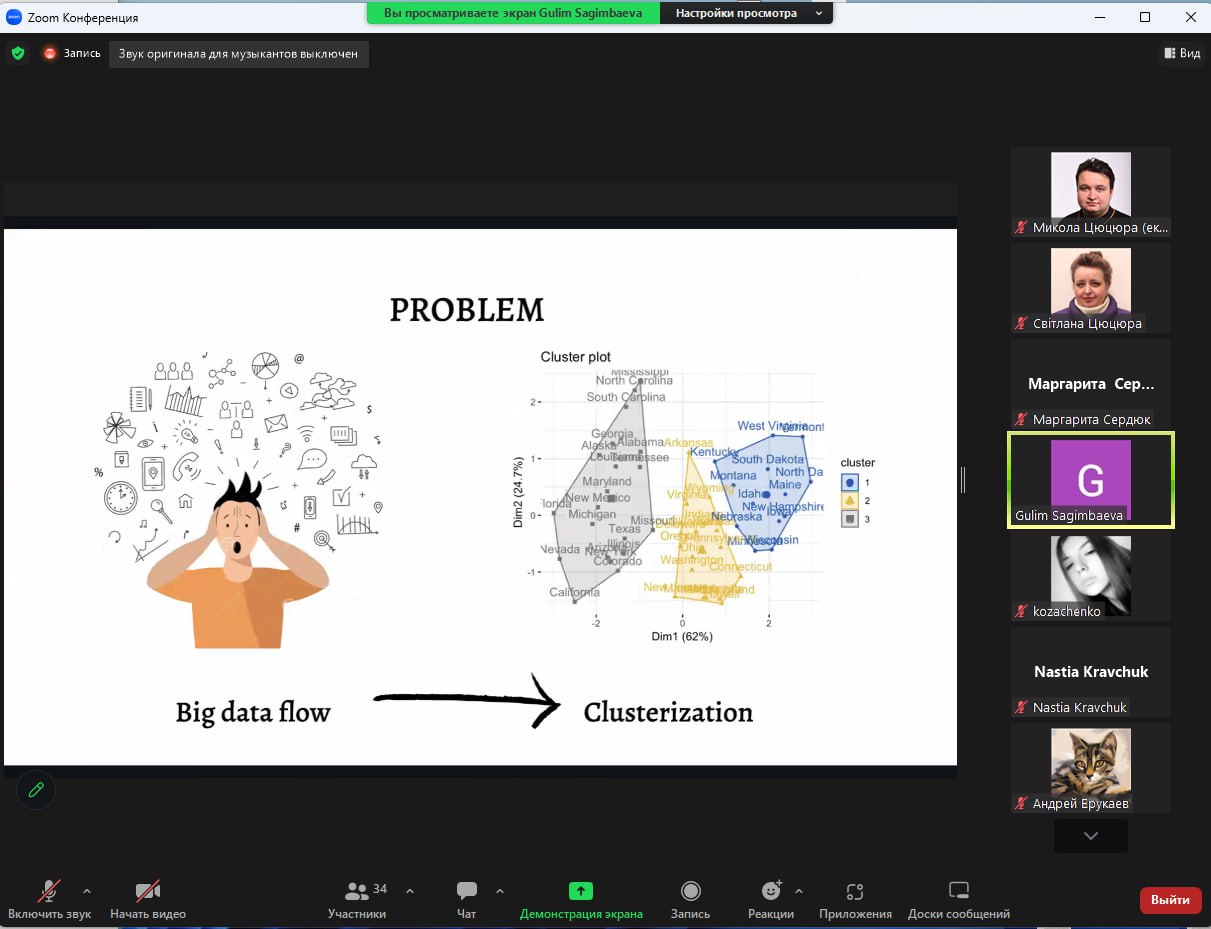Toggle recording with the Запись button
The width and height of the screenshot is (1211, 929).
[x=690, y=891]
